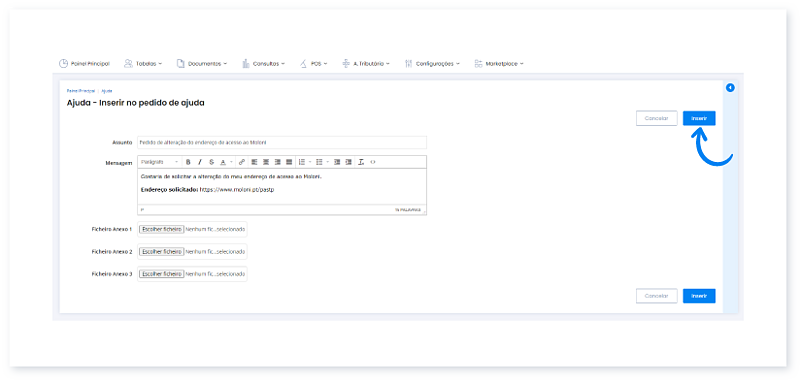Viewport: 800px width, 381px height.
Task: Click the bottom Cancelar button
Action: [657, 296]
